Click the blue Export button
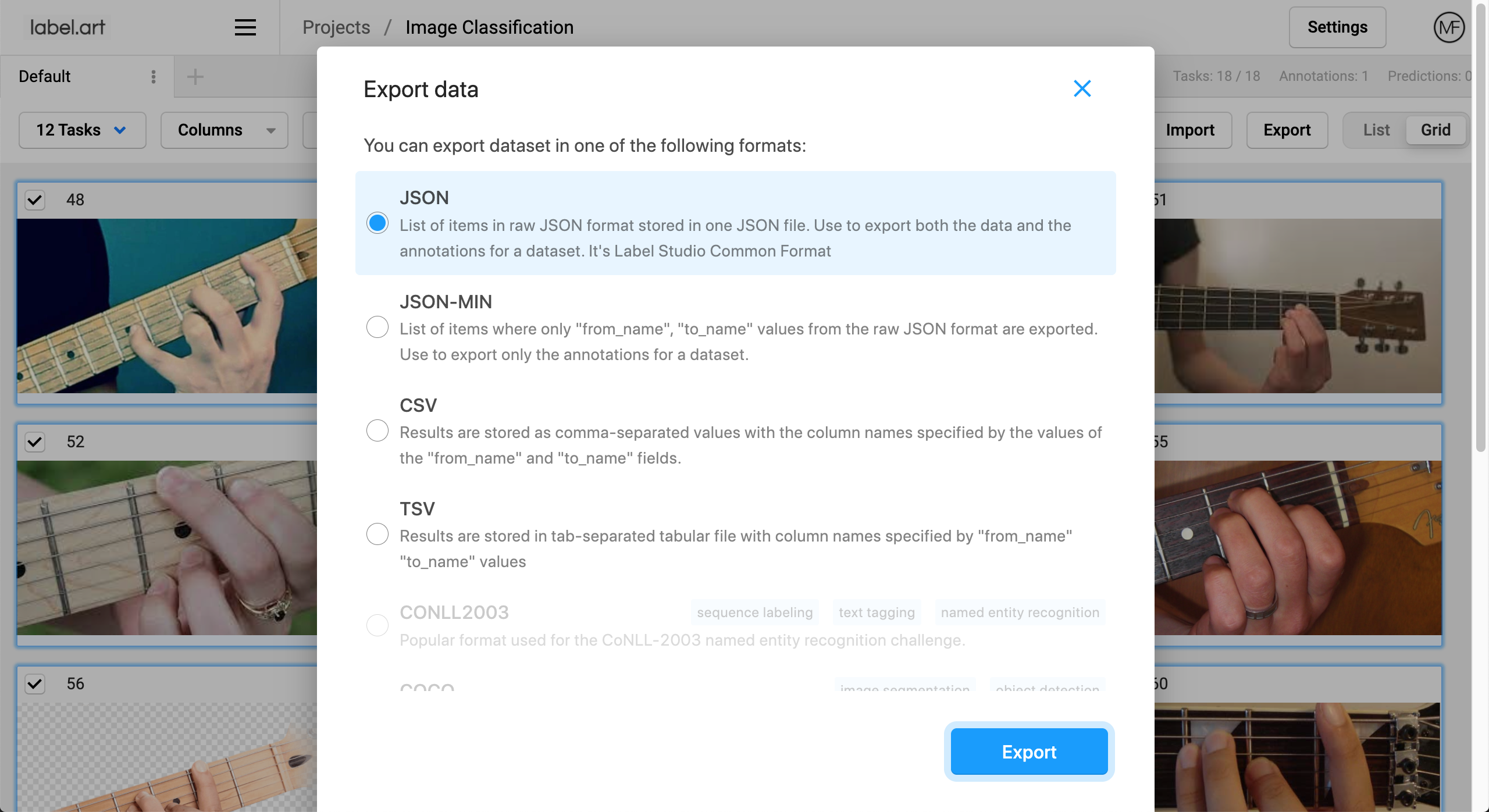 pos(1029,752)
